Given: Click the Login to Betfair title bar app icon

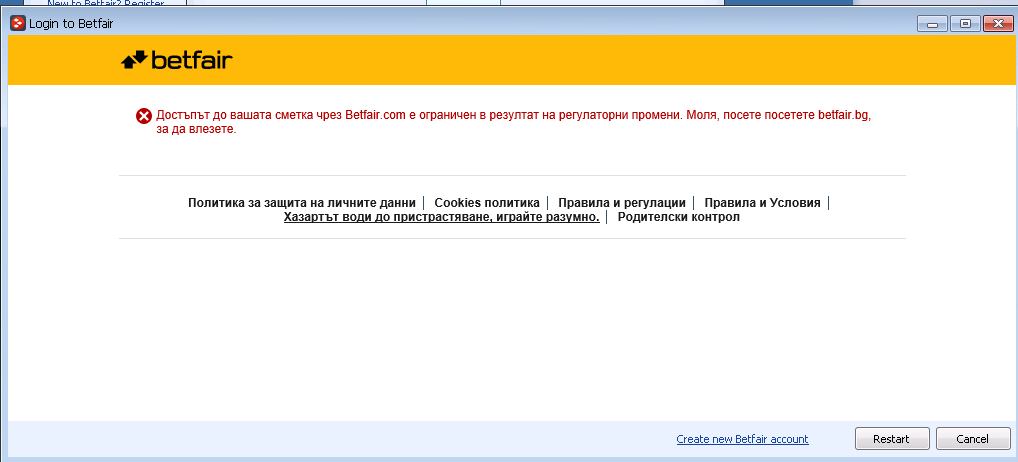Looking at the screenshot, I should (x=18, y=24).
